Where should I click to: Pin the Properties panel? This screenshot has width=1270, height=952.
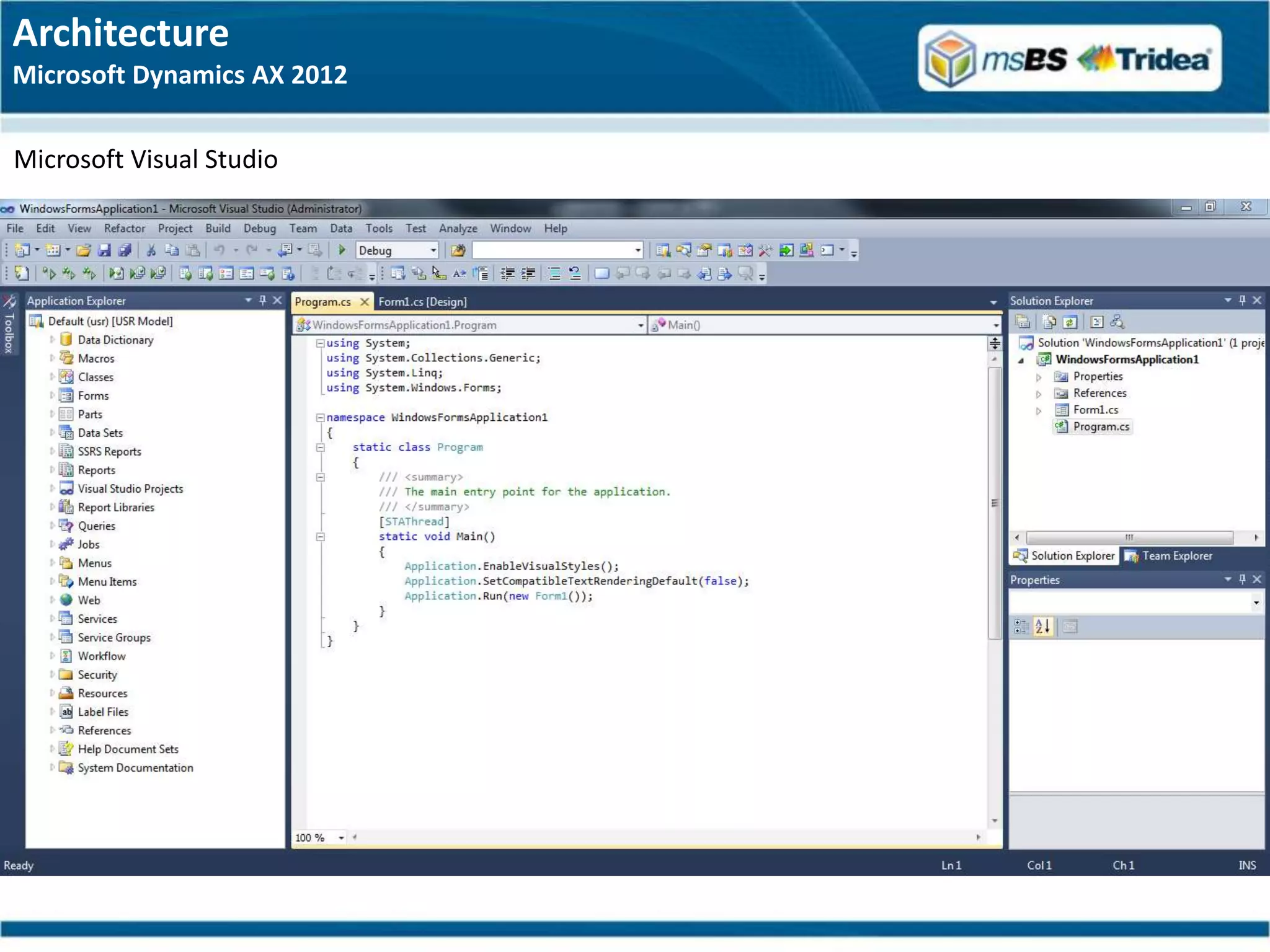coord(1242,579)
